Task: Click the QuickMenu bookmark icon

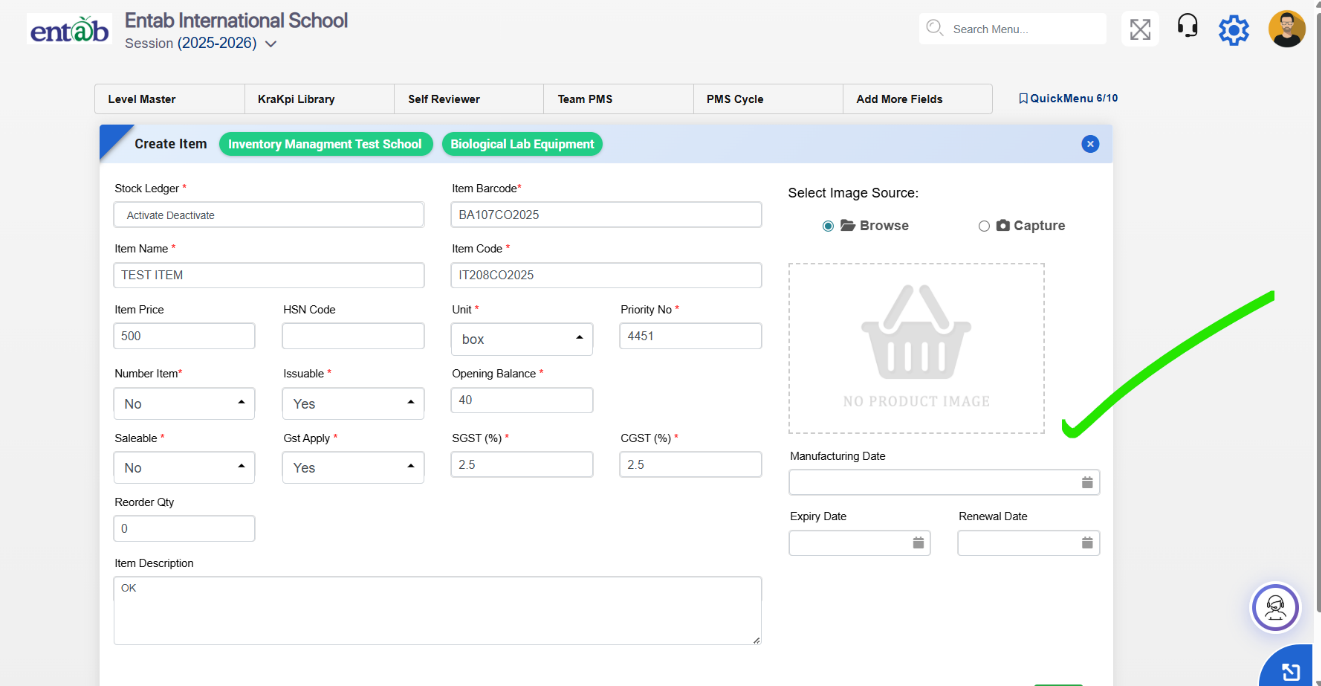Action: [x=1023, y=99]
